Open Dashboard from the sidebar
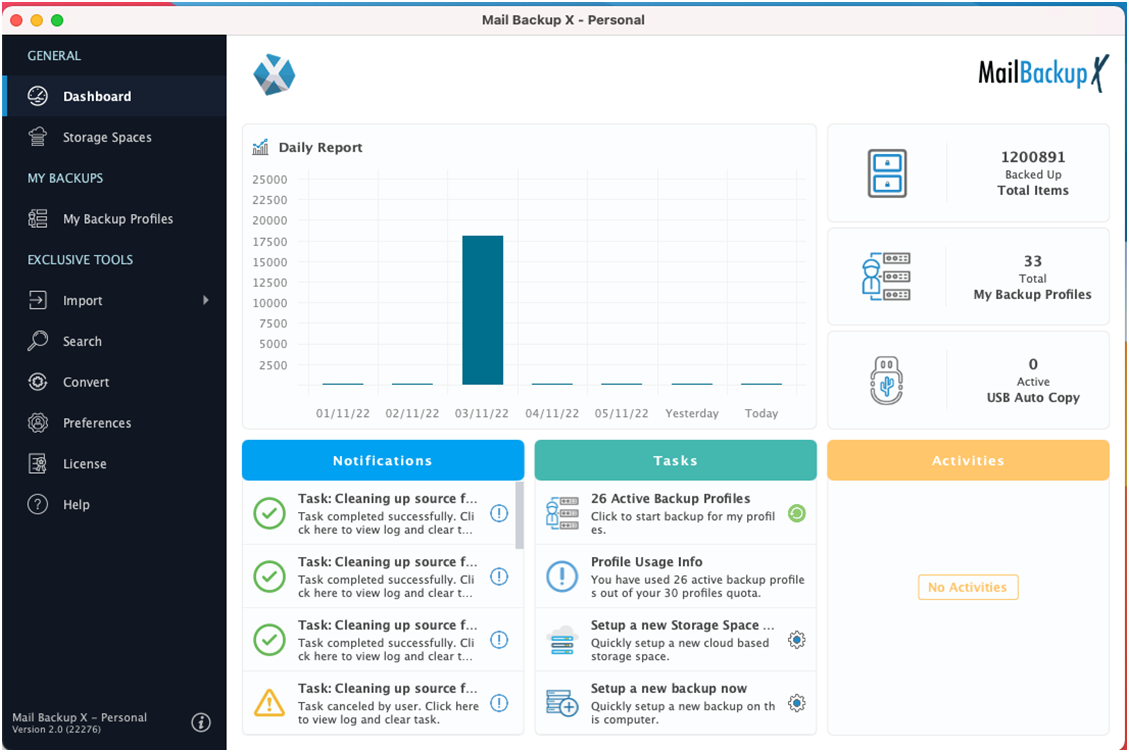Screen dimensions: 1129x752 114,96
